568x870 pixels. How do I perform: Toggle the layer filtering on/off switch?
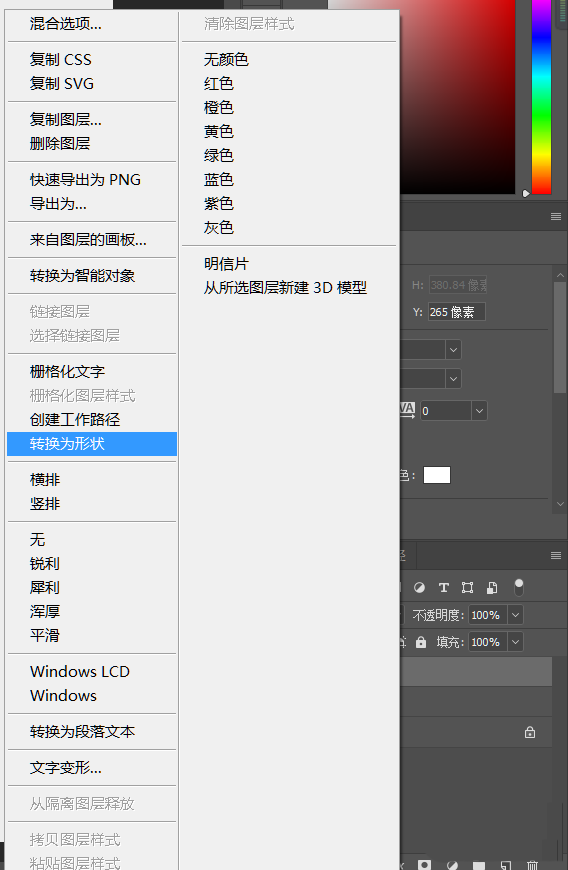pyautogui.click(x=519, y=587)
